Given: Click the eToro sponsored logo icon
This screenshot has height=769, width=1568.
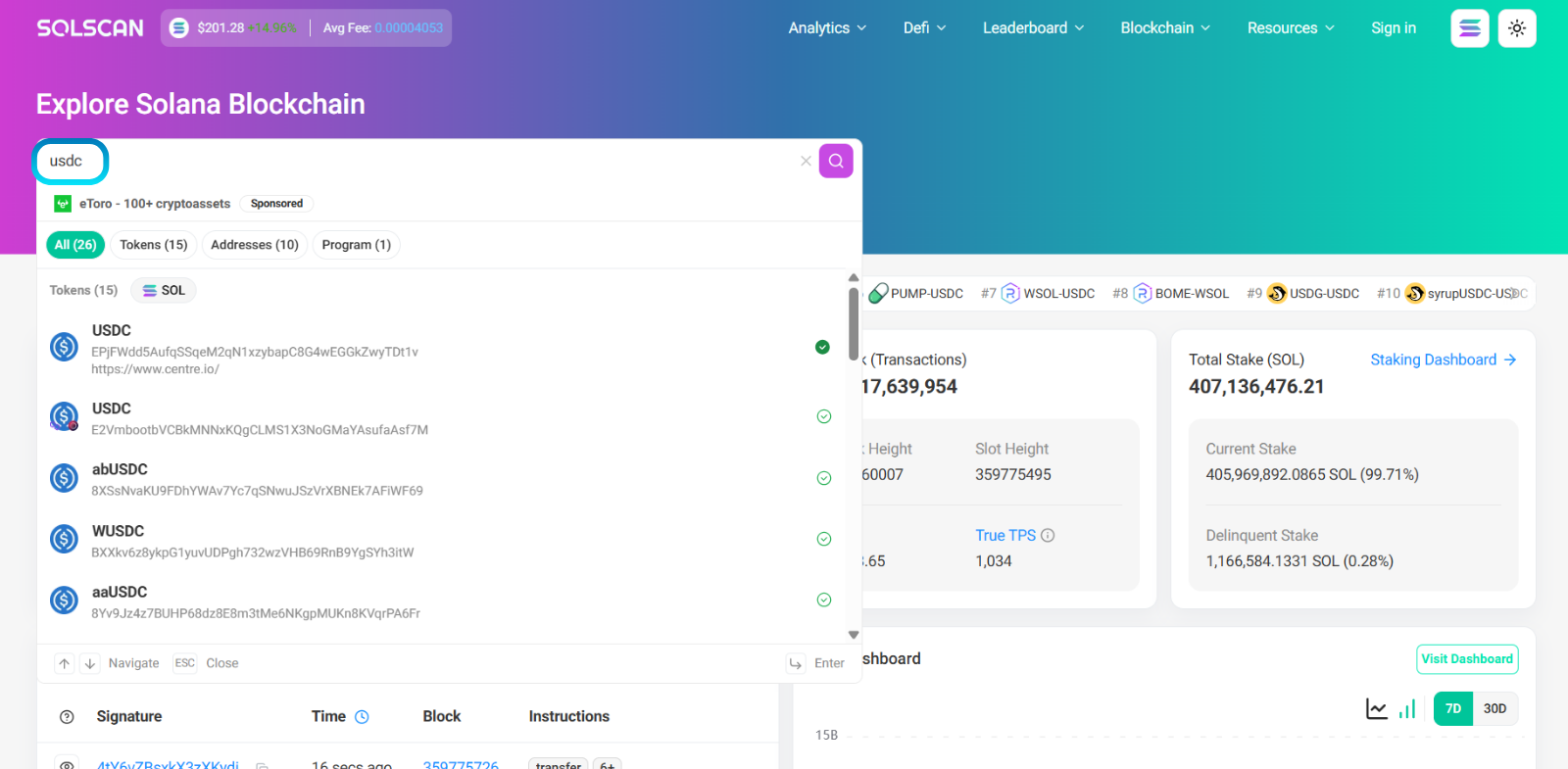Looking at the screenshot, I should click(x=63, y=204).
